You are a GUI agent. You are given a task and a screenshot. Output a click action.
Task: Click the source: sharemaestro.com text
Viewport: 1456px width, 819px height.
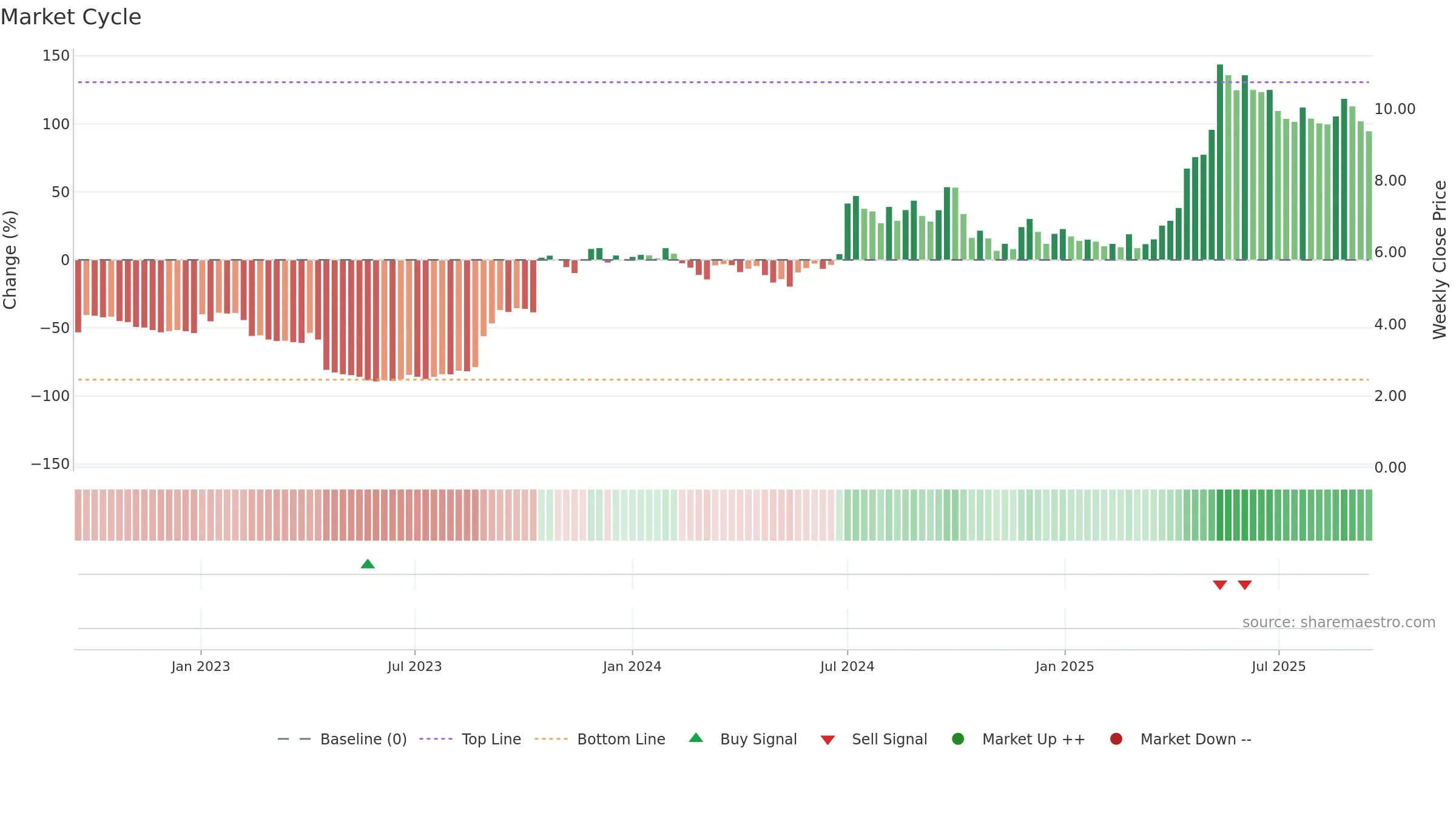tap(1339, 622)
